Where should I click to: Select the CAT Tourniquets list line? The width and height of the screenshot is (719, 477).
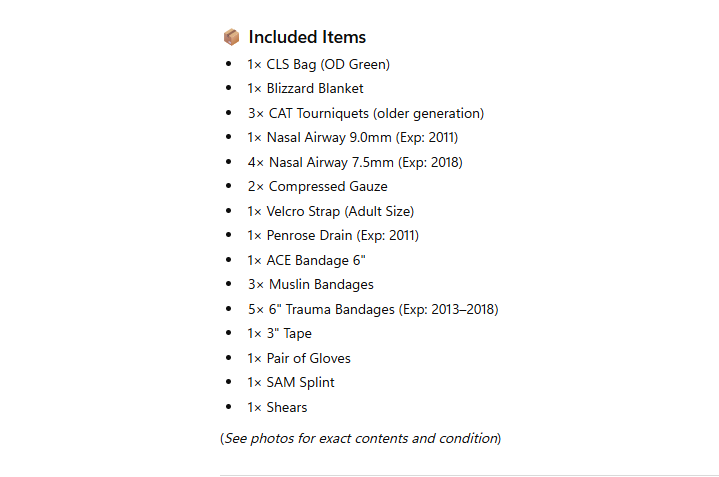(365, 113)
